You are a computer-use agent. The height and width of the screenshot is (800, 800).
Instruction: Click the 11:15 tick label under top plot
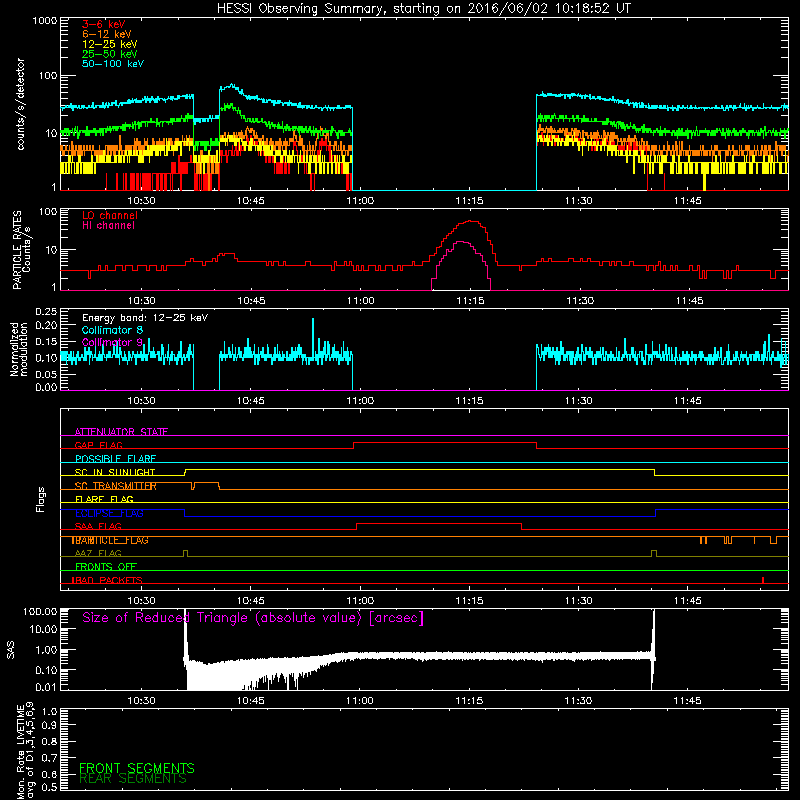click(469, 201)
